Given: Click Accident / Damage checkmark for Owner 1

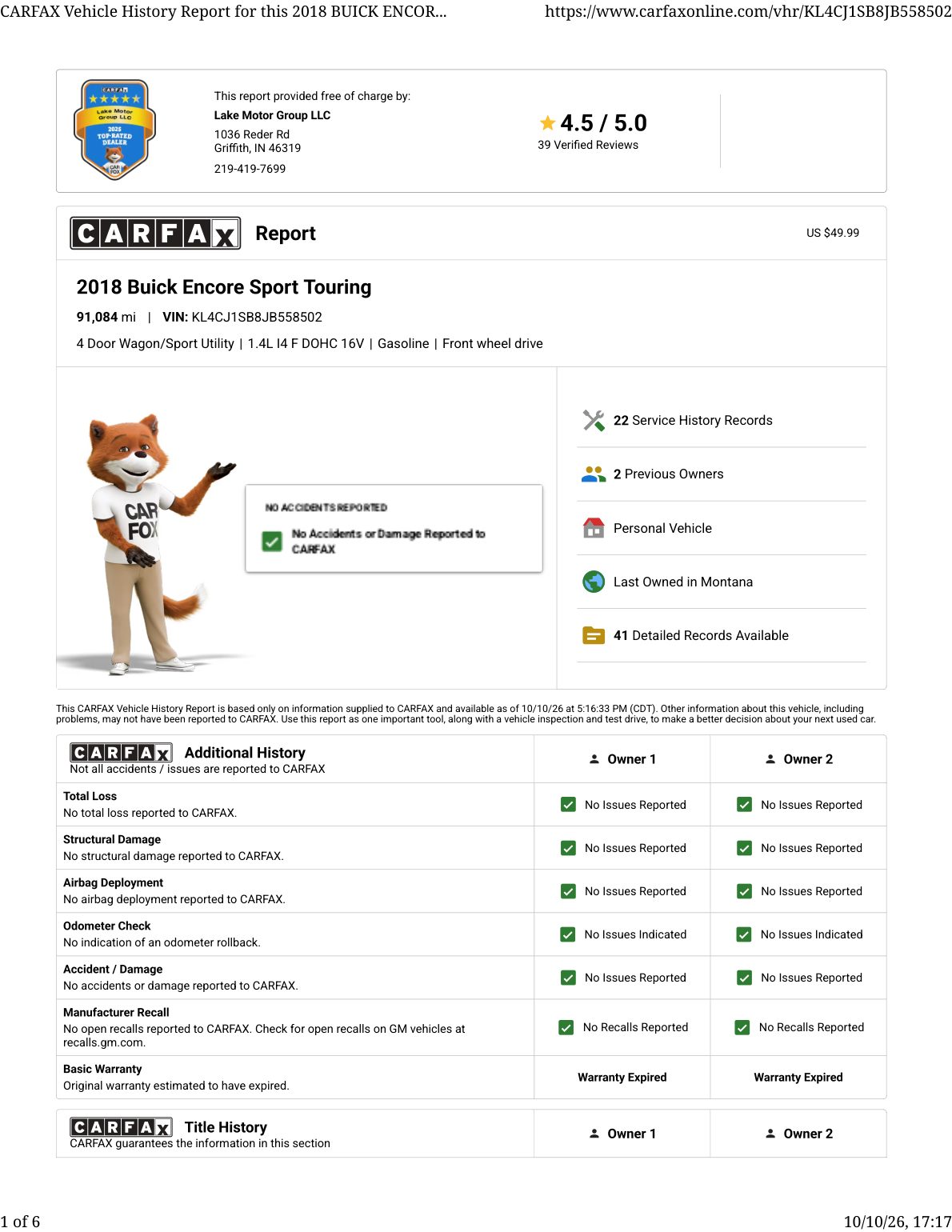Looking at the screenshot, I should click(568, 978).
